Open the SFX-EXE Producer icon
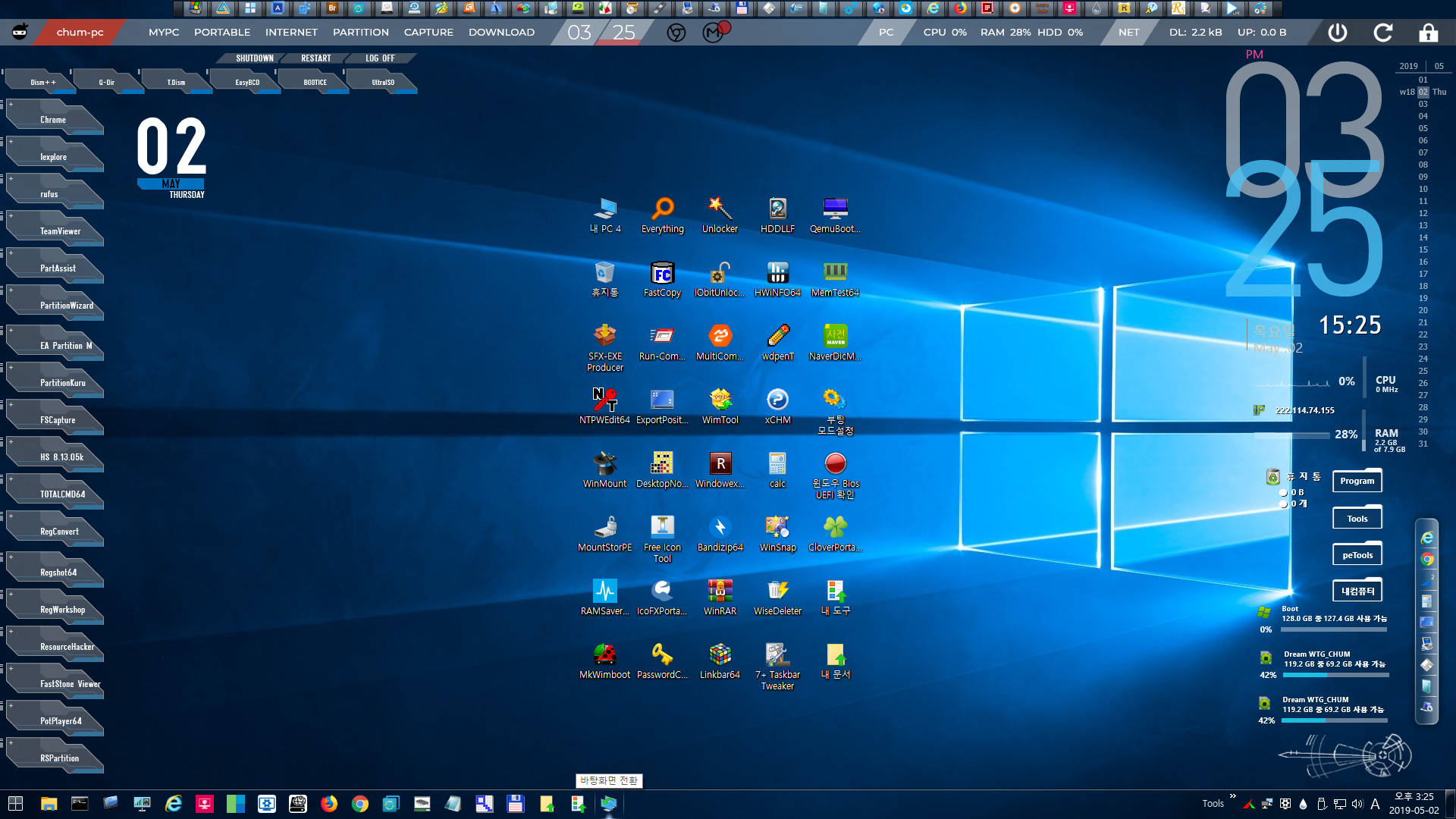 click(x=605, y=348)
